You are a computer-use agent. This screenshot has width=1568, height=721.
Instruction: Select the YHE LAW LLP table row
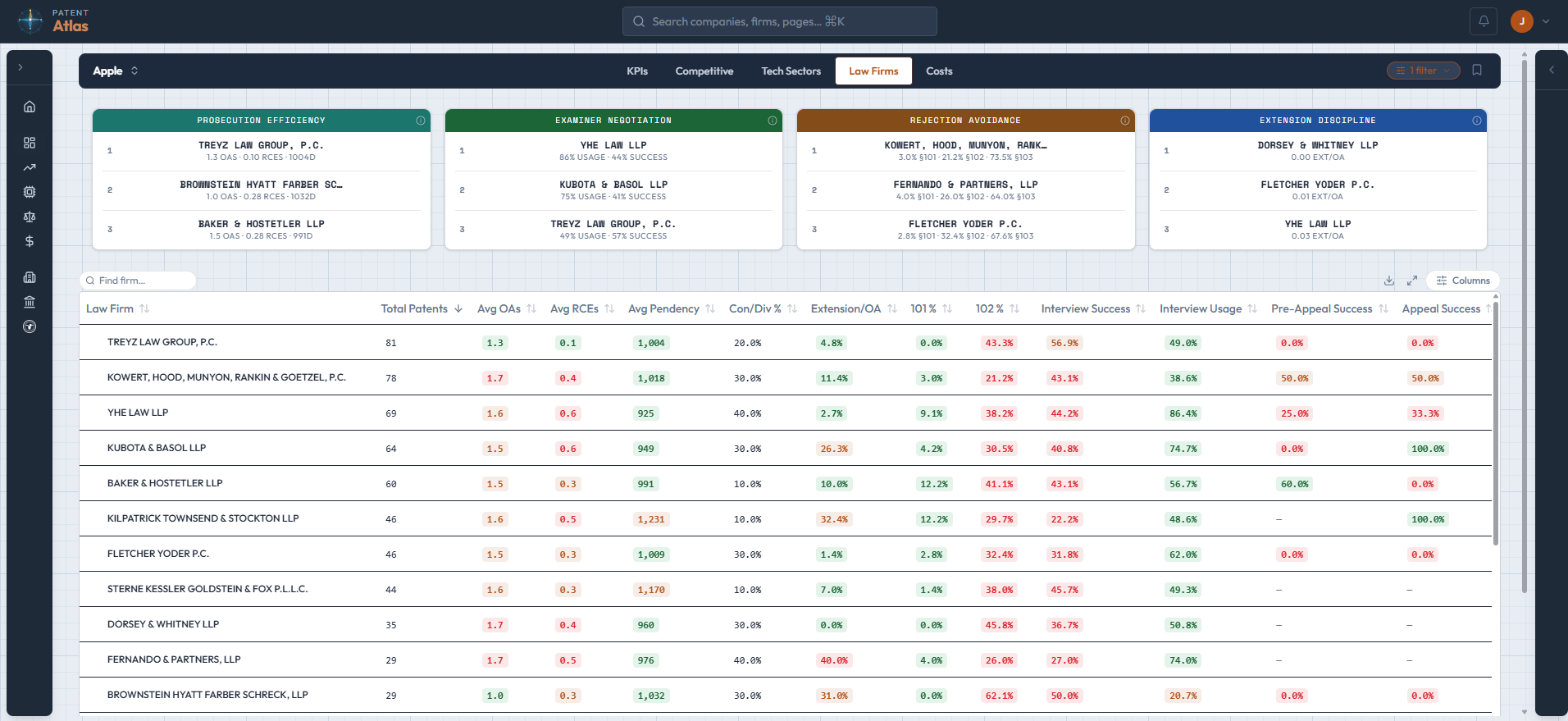click(x=786, y=413)
